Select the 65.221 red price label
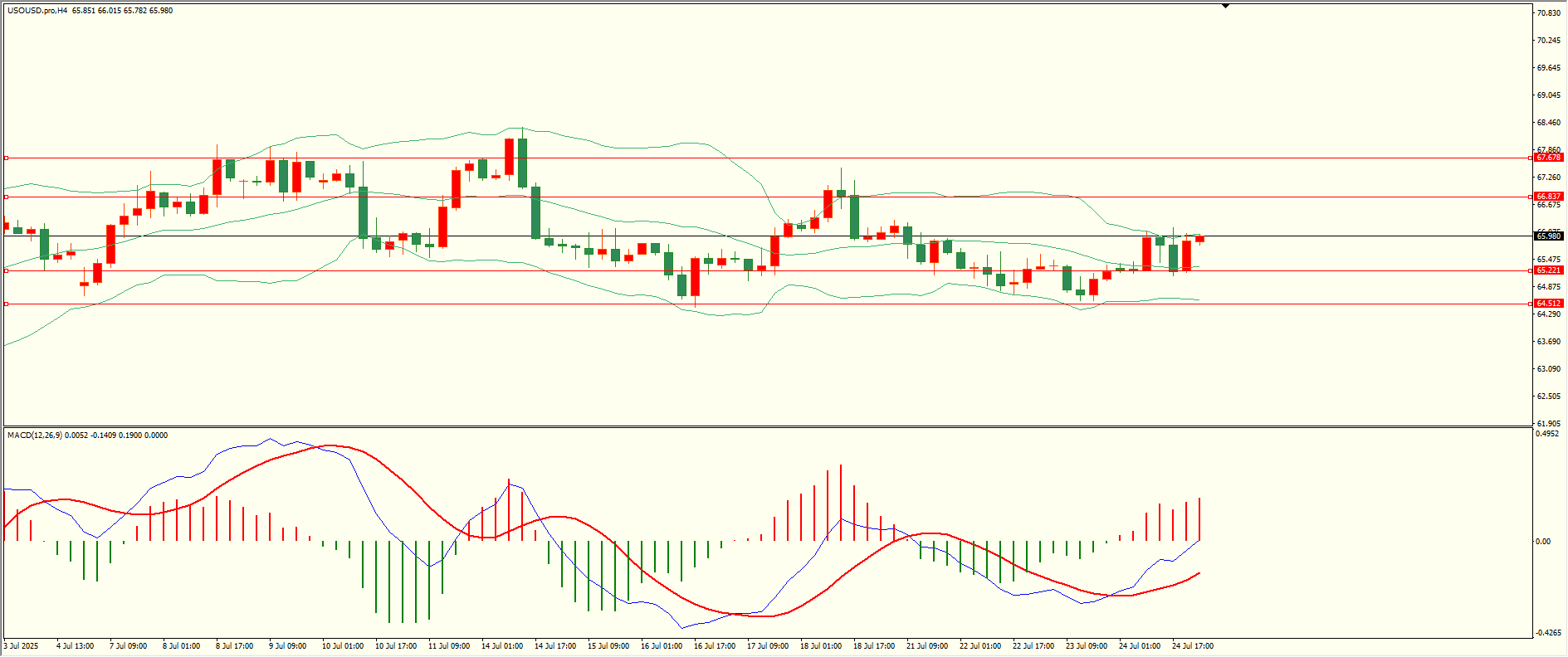 (x=1548, y=270)
